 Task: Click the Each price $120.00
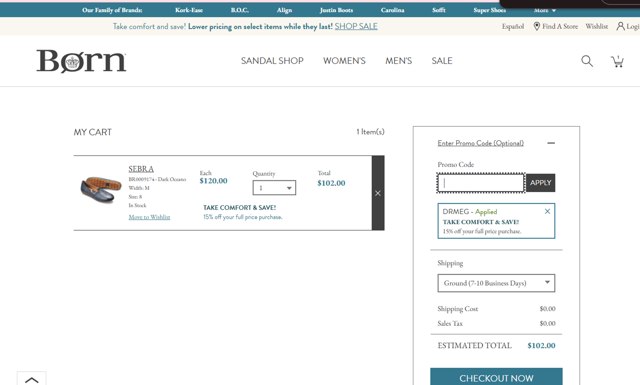[213, 181]
